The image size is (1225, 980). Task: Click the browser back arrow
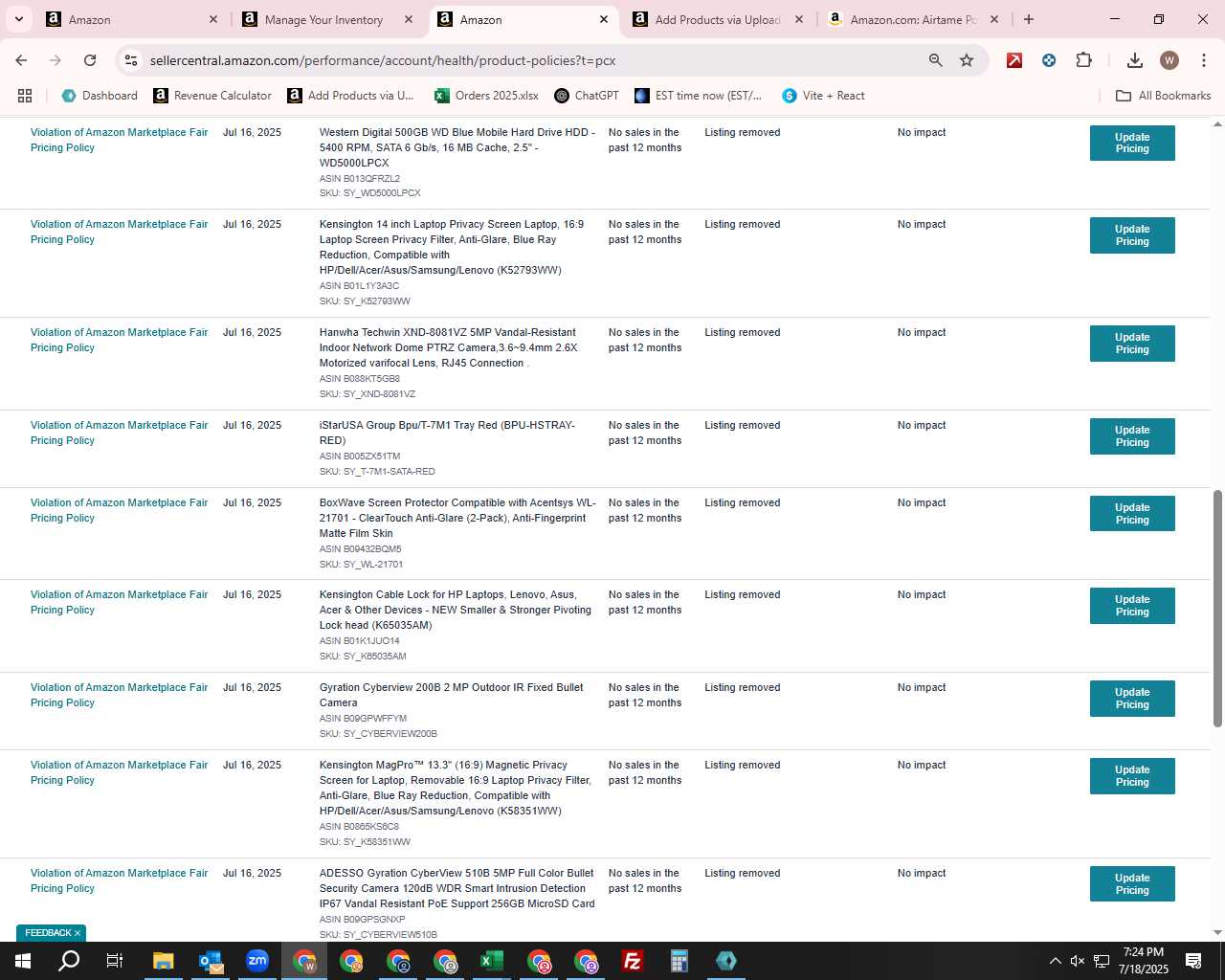tap(21, 60)
